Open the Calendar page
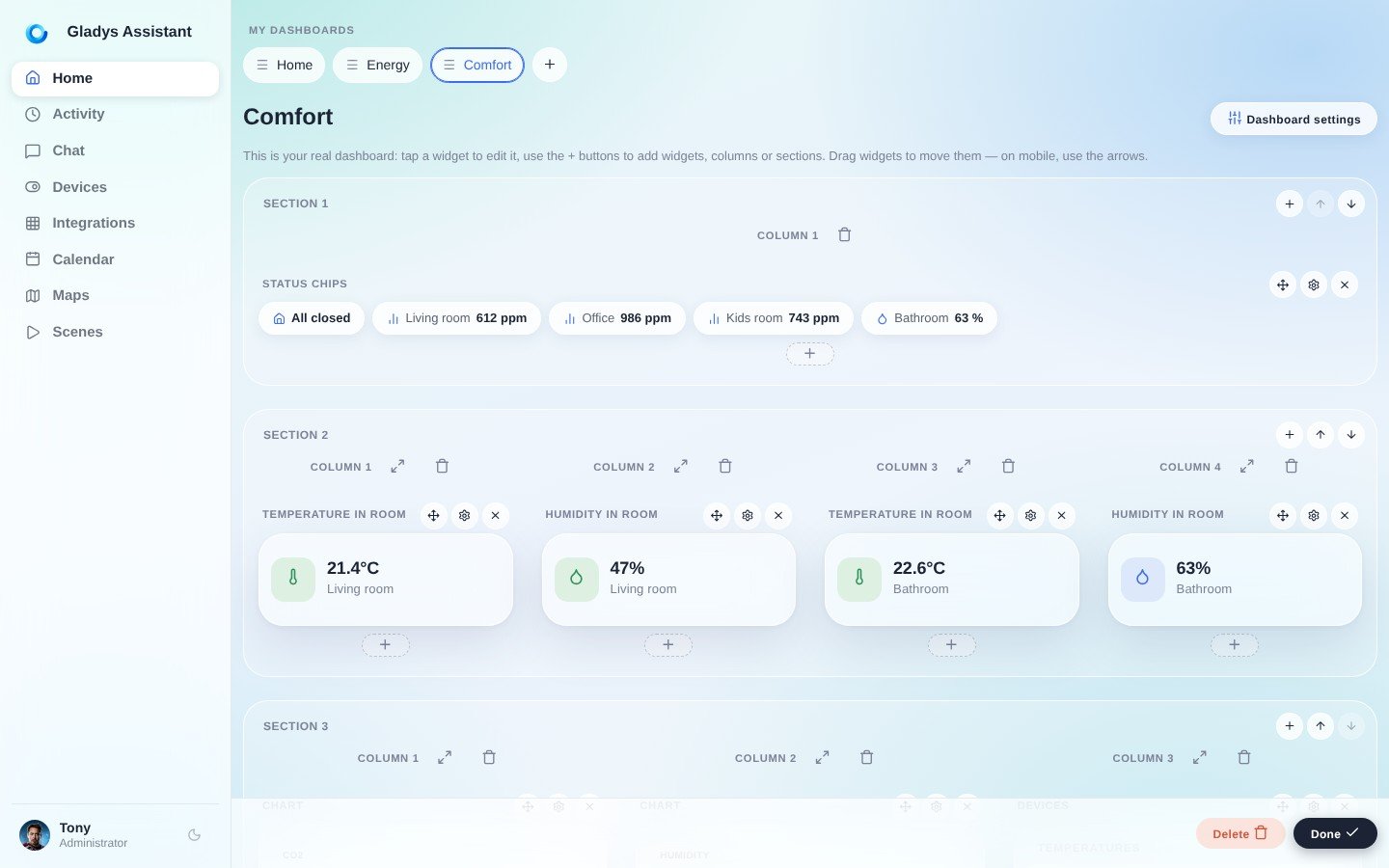Screen dimensions: 1389x868 click(115, 259)
